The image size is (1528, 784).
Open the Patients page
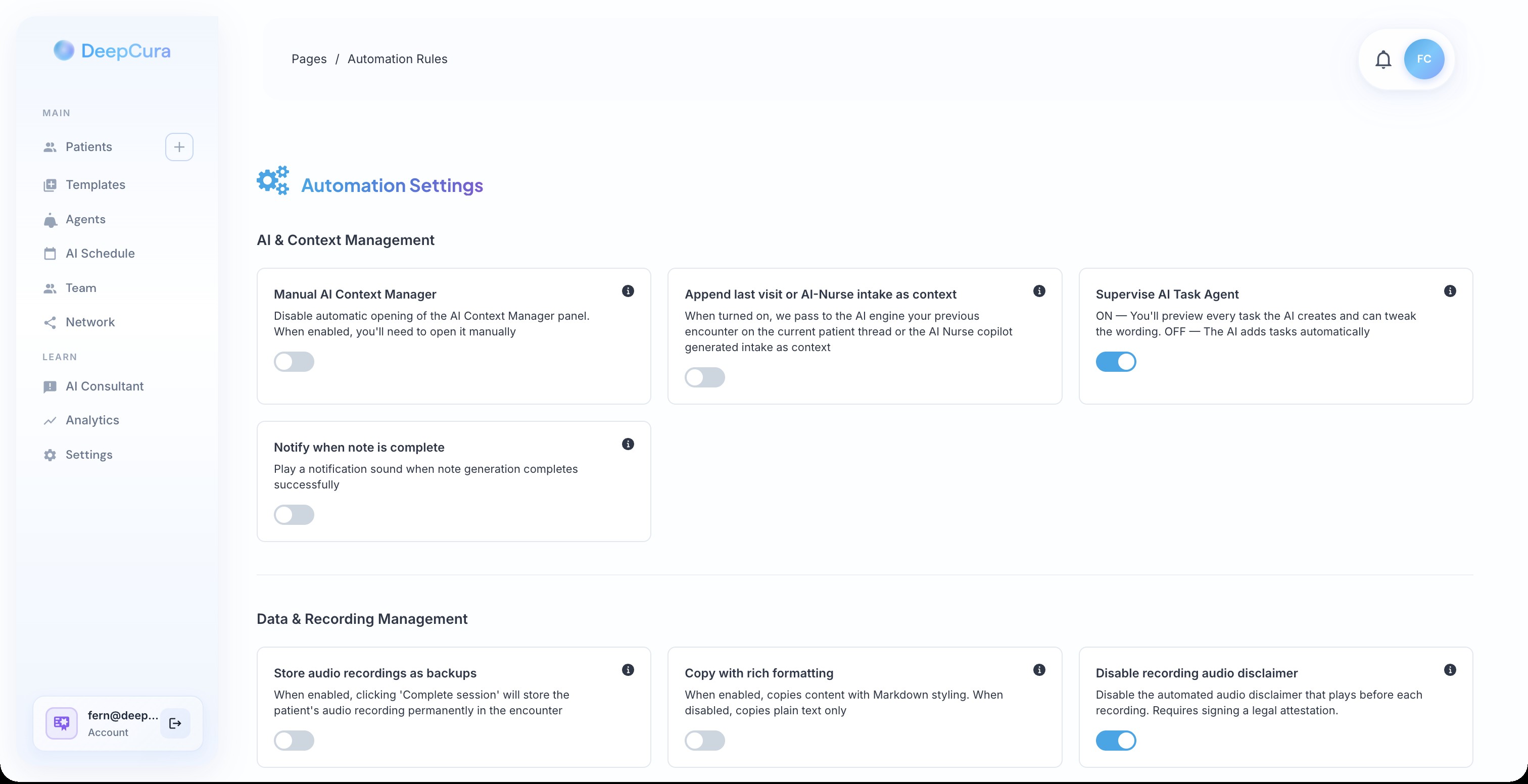[88, 147]
